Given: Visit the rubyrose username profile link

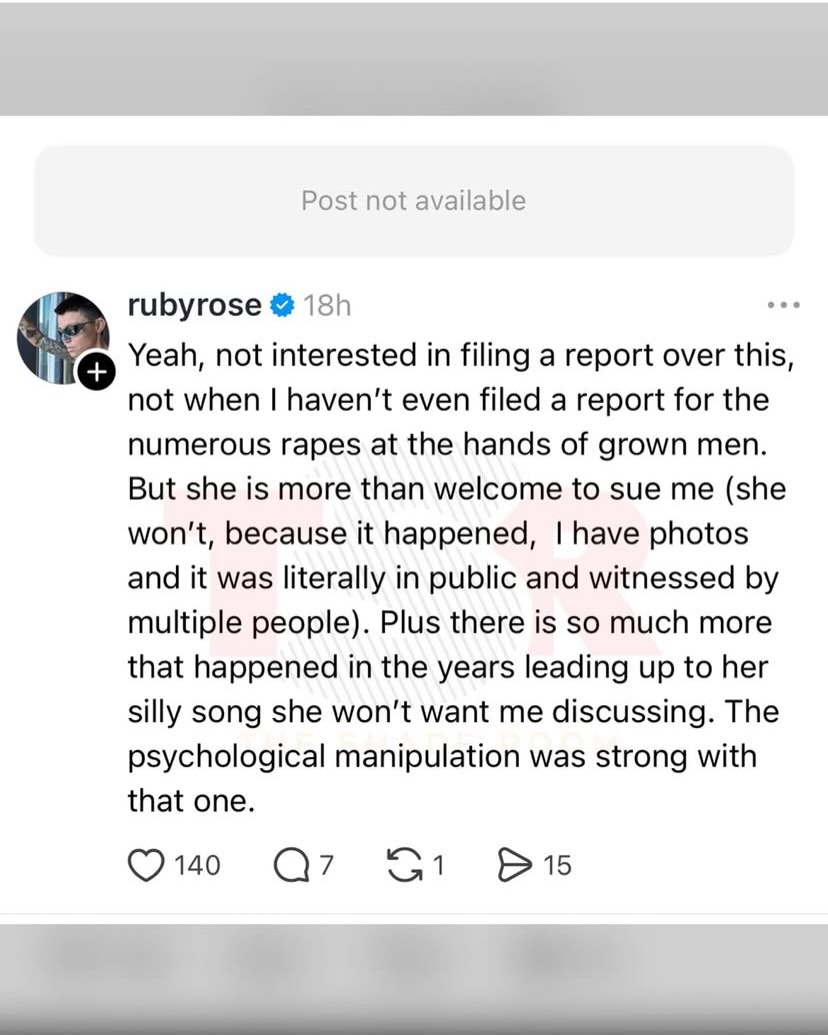Looking at the screenshot, I should [194, 306].
